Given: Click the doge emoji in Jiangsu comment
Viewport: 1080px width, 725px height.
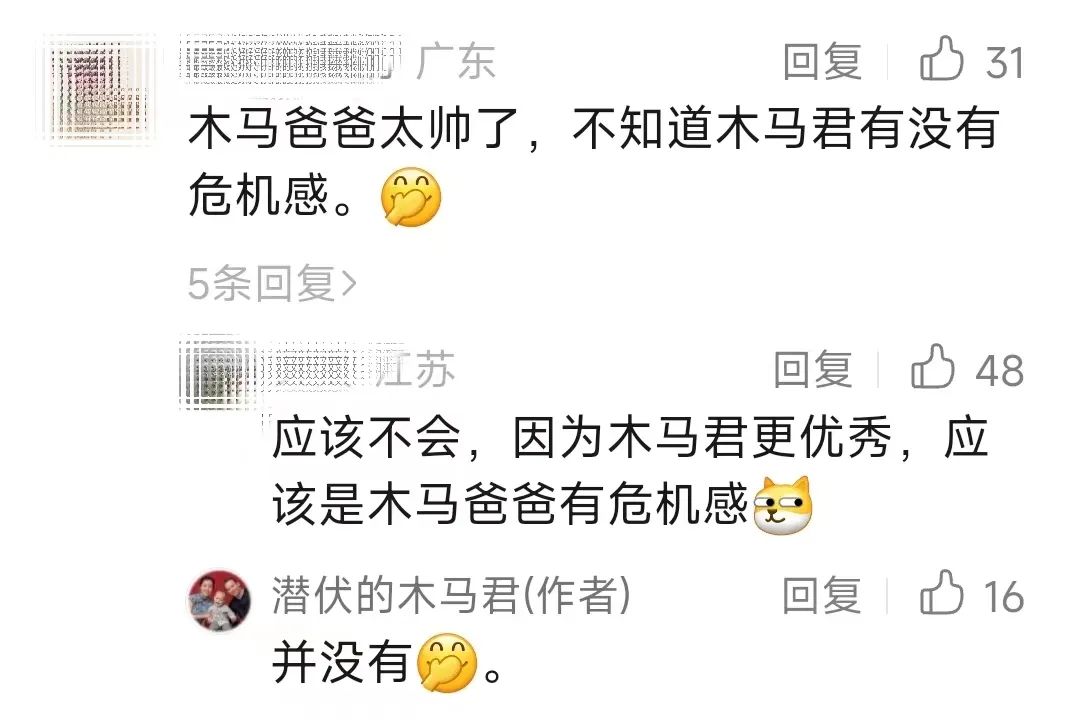Looking at the screenshot, I should point(783,506).
